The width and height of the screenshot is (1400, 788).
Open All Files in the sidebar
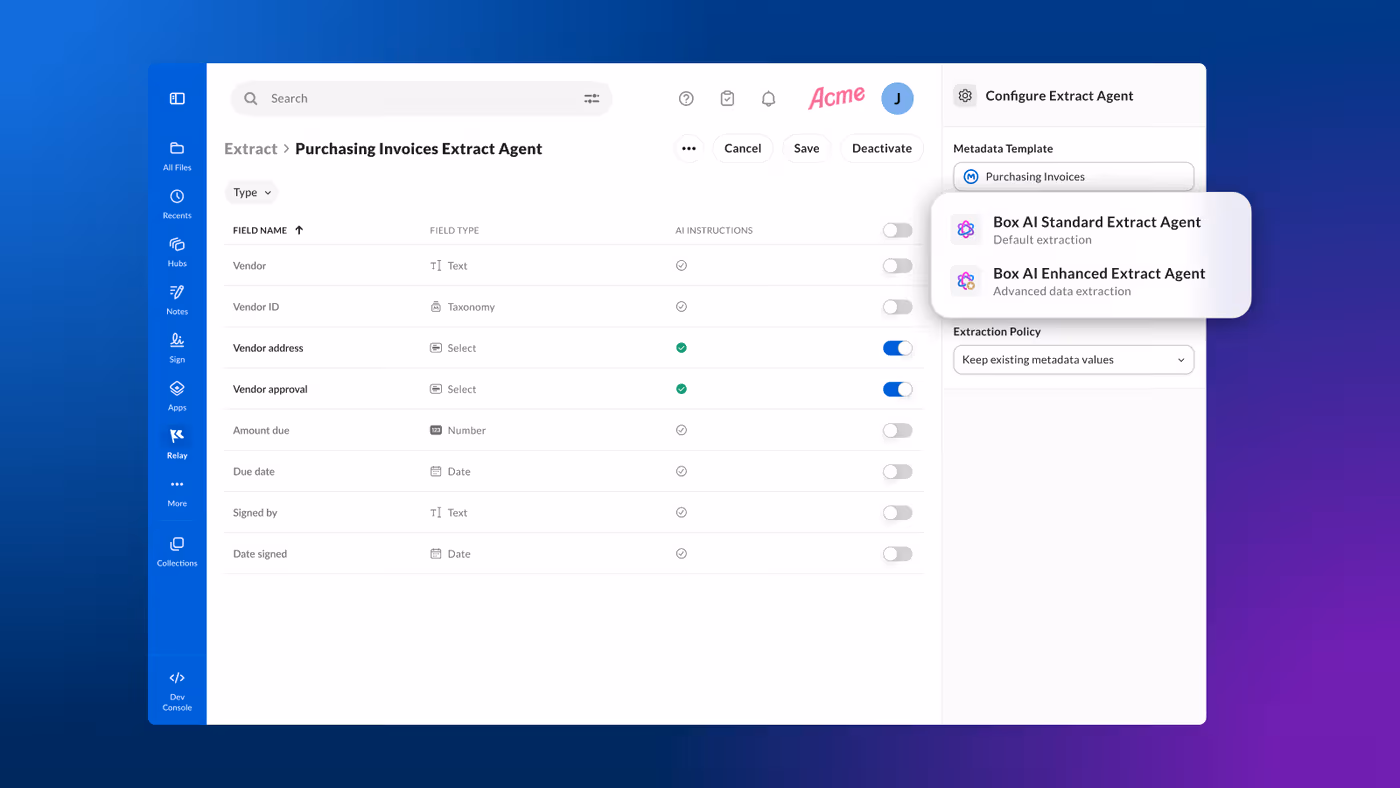click(x=177, y=155)
